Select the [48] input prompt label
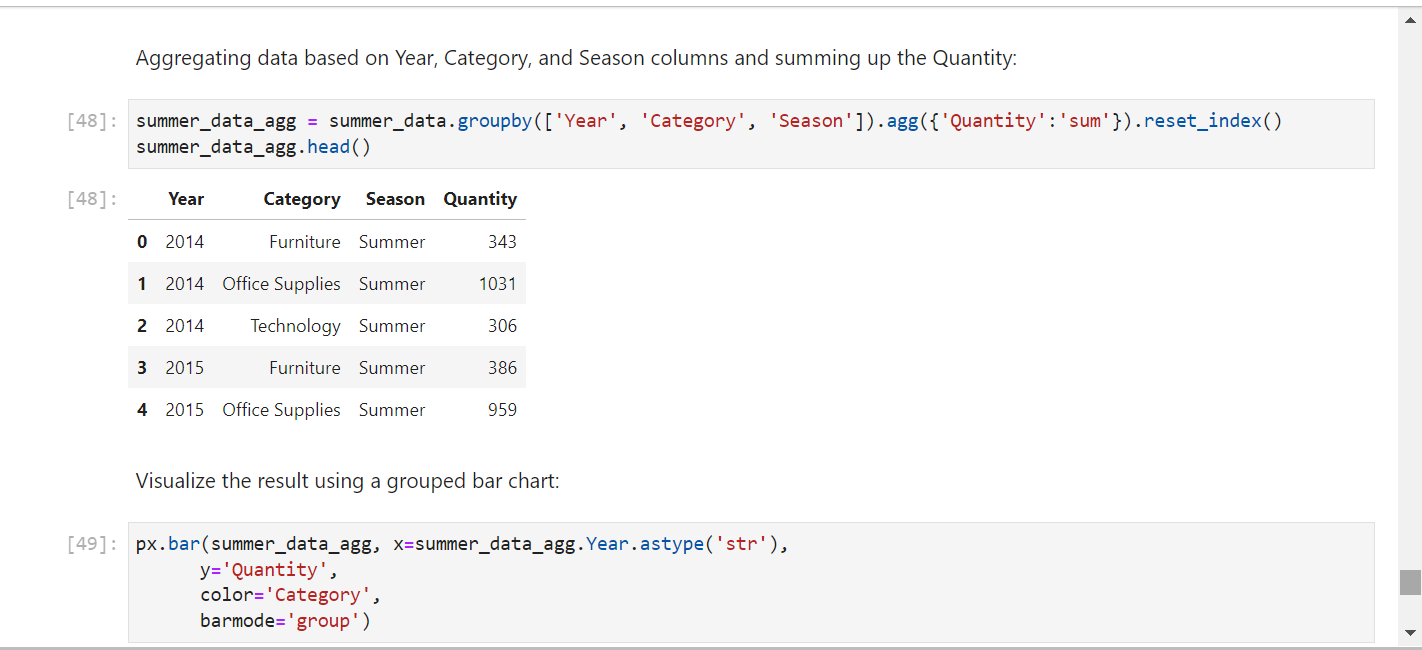1422x650 pixels. pos(92,121)
